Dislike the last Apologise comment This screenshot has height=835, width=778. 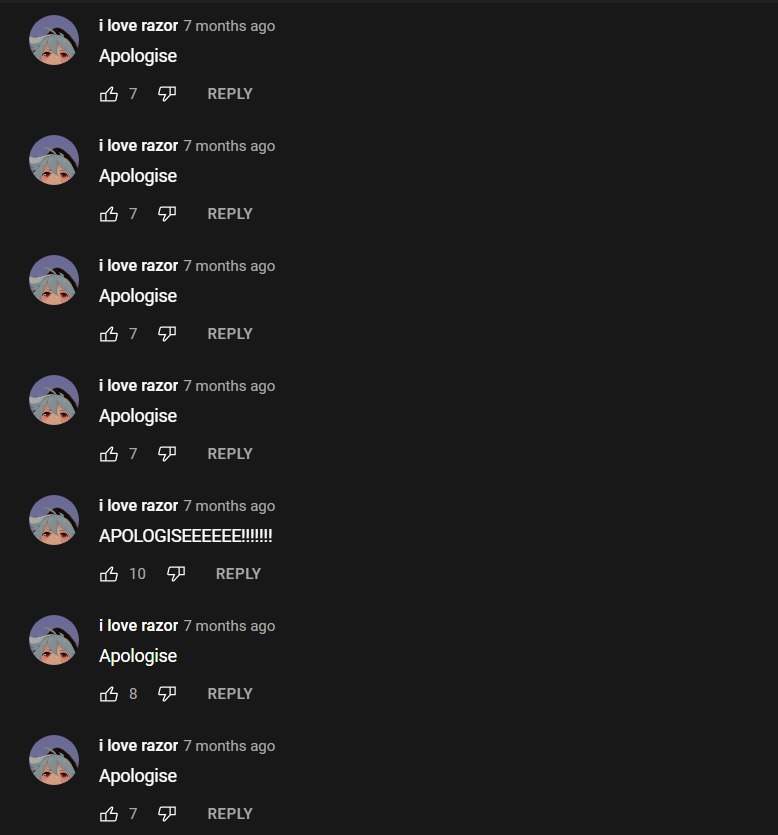[167, 814]
